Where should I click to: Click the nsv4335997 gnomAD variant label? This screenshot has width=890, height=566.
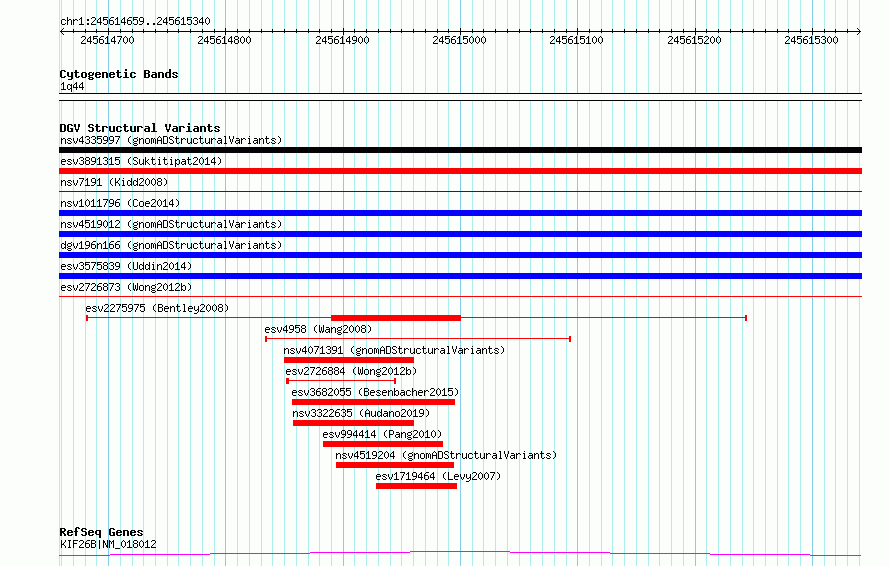click(171, 140)
